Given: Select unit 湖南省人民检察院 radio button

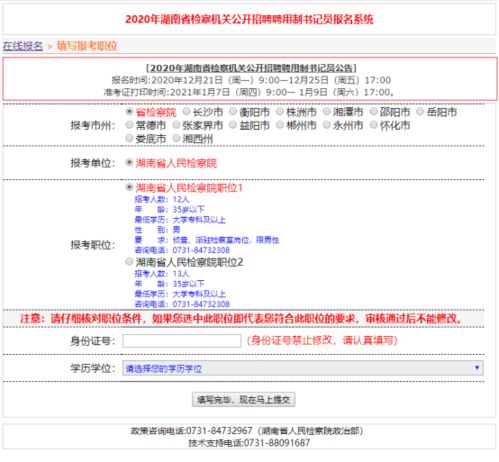Looking at the screenshot, I should 129,163.
